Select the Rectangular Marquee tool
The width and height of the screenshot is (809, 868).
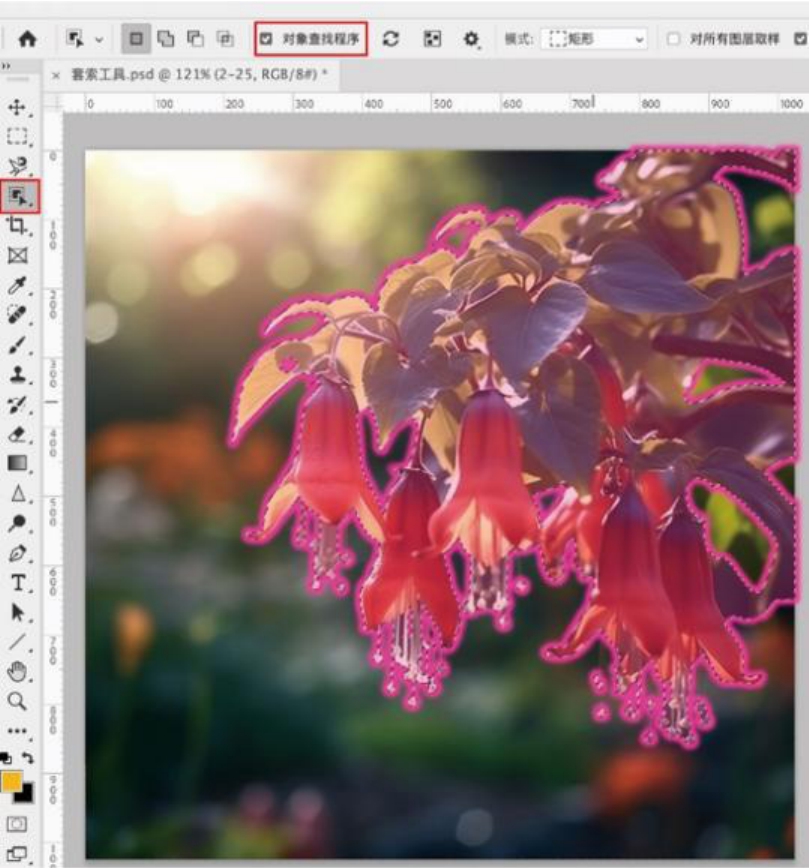(17, 136)
